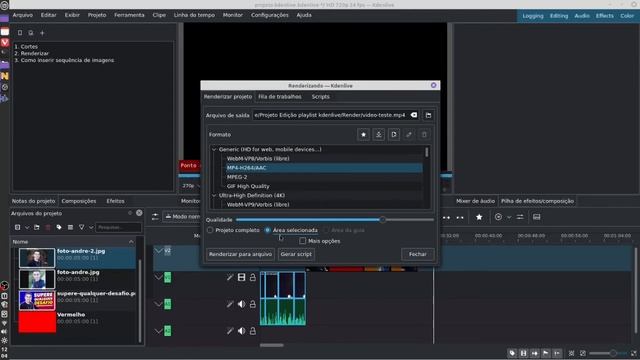Viewport: 640px width, 360px height.
Task: Open the Linha do tempo menu
Action: [194, 15]
